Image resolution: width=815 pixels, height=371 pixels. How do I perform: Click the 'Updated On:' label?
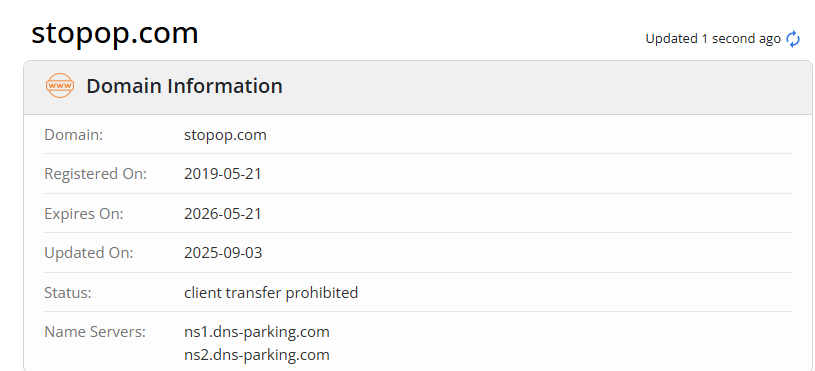point(89,254)
